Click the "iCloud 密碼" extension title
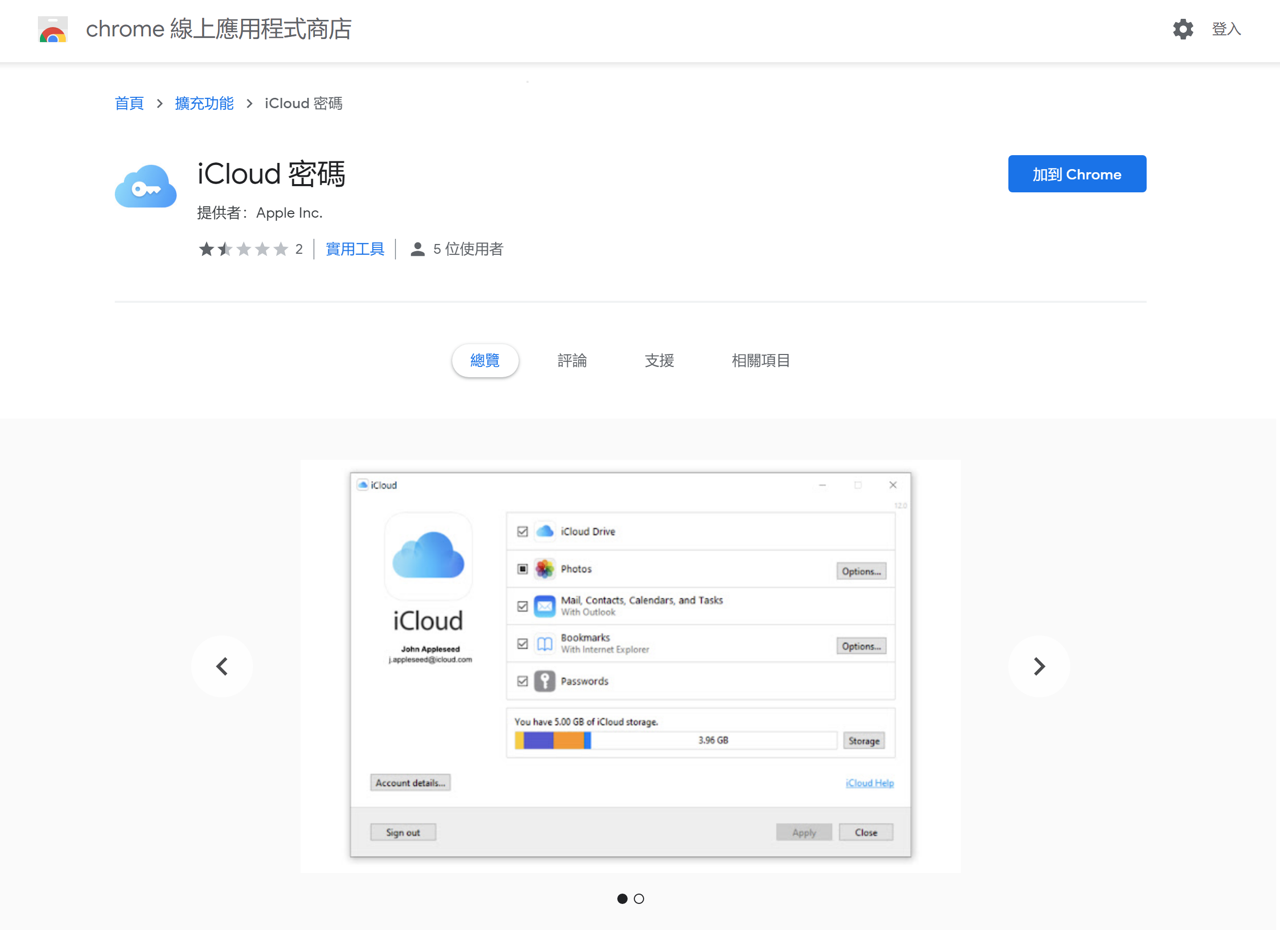 pos(271,174)
